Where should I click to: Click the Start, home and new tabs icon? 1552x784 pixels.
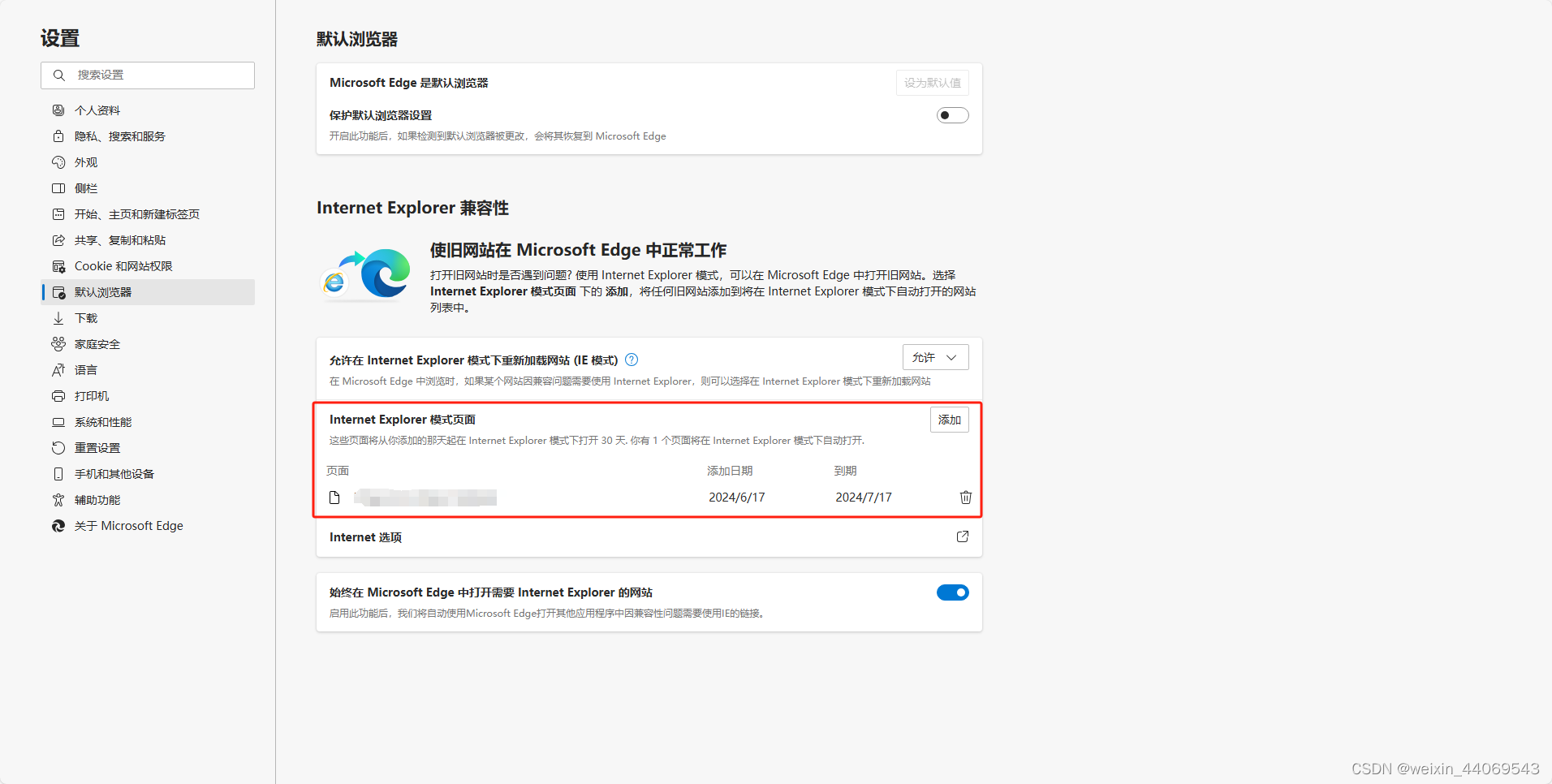pyautogui.click(x=58, y=214)
